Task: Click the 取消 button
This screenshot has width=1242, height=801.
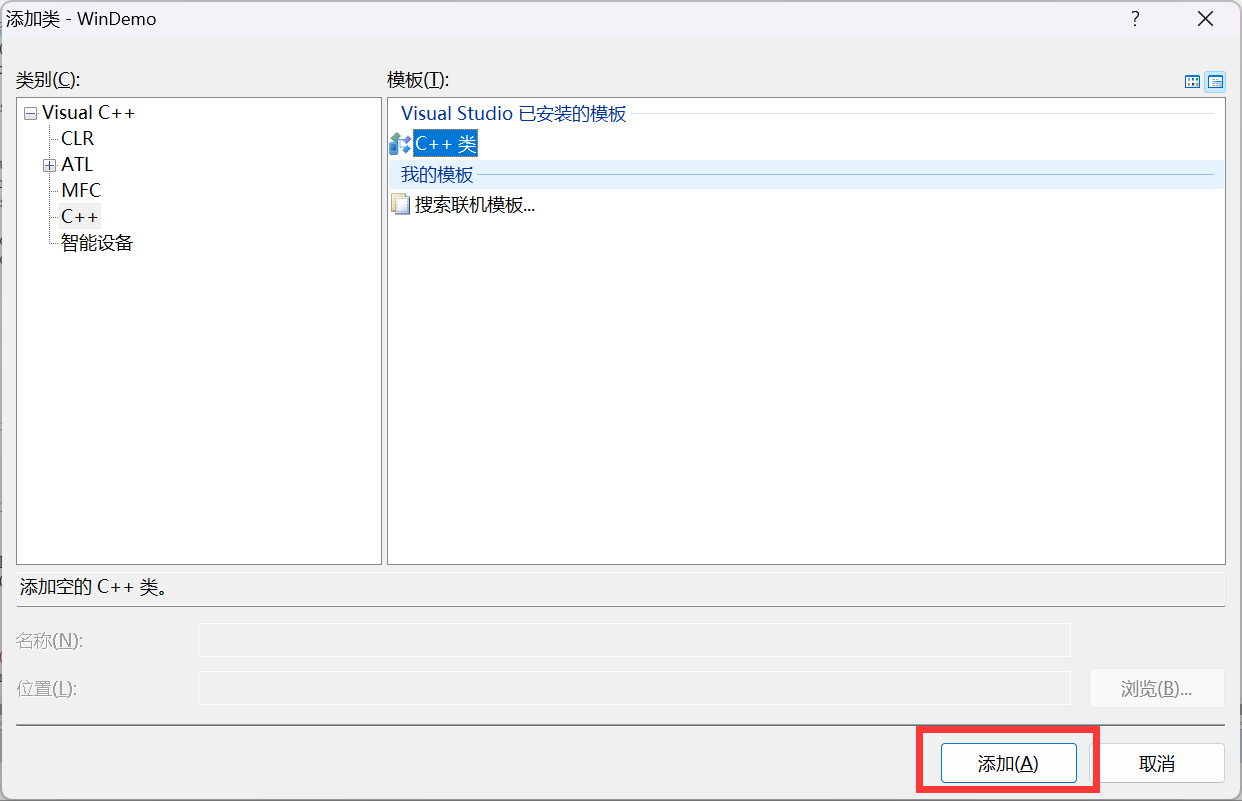Action: coord(1158,762)
